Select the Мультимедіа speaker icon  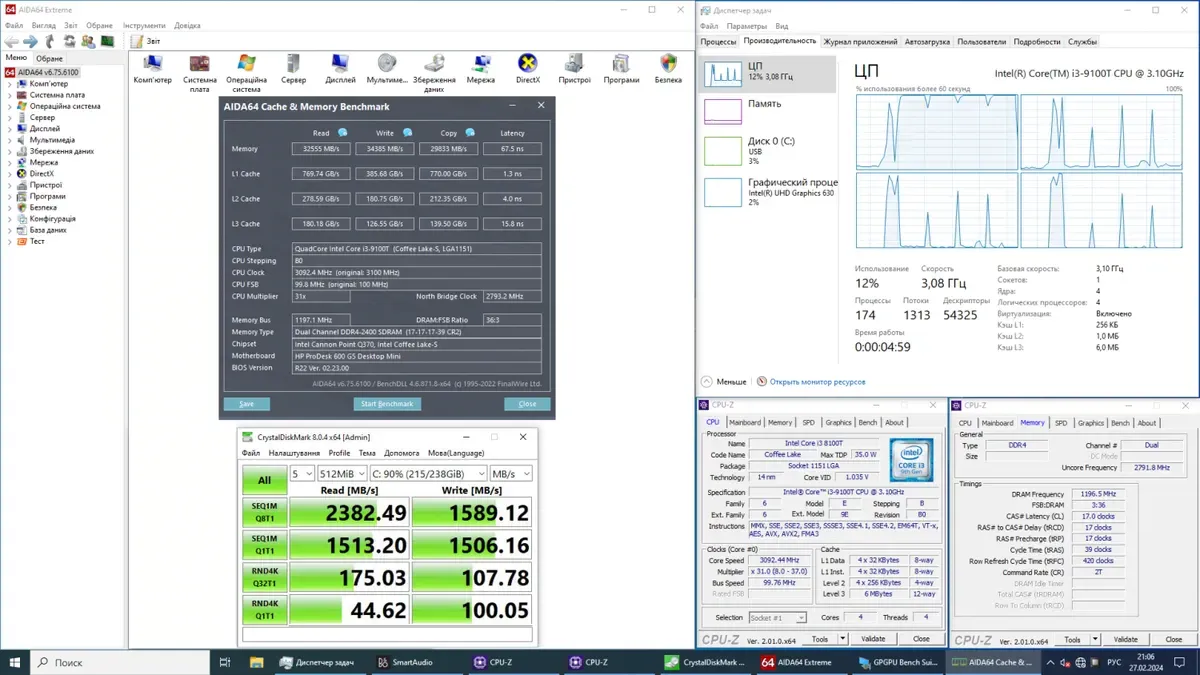pos(386,66)
